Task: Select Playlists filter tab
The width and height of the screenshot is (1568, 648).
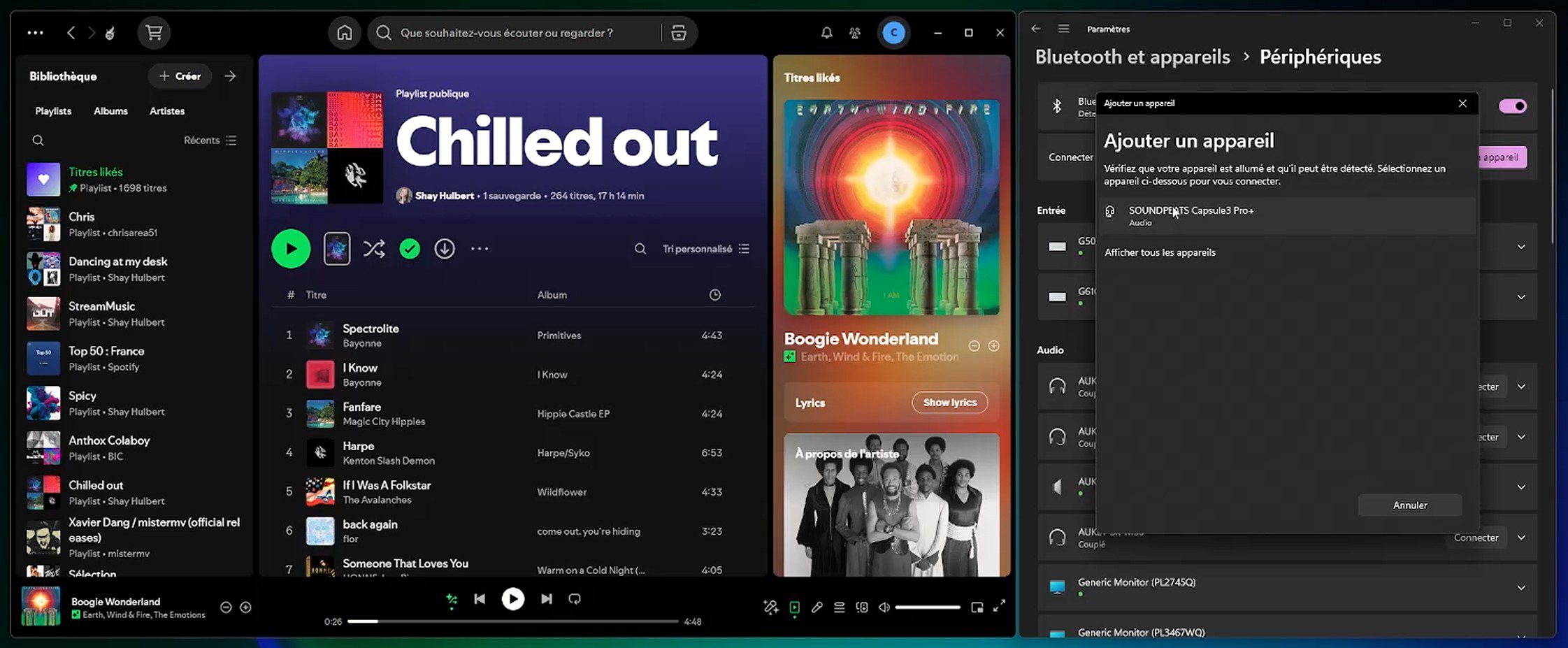Action: tap(53, 110)
